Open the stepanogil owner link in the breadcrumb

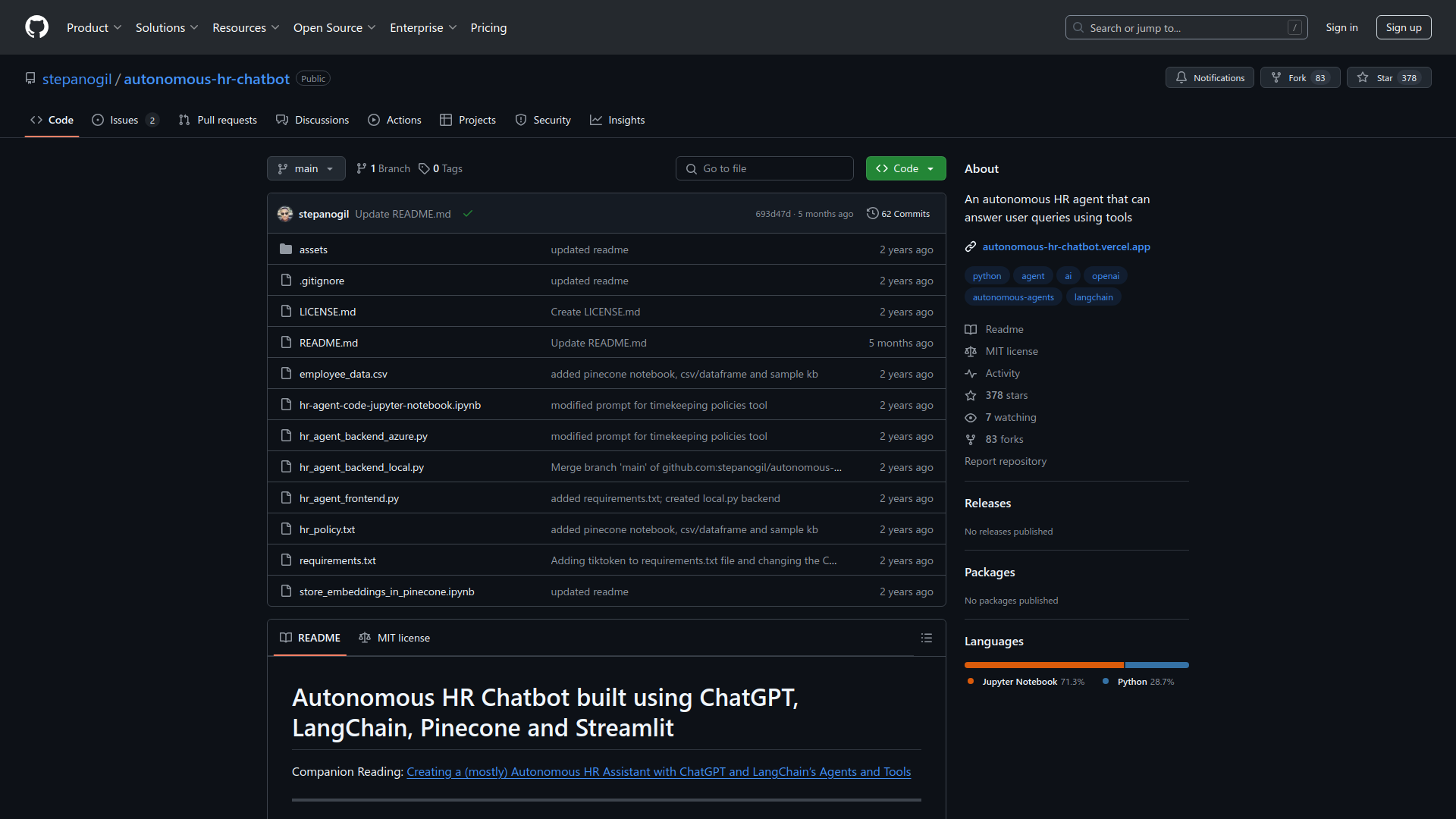click(77, 79)
